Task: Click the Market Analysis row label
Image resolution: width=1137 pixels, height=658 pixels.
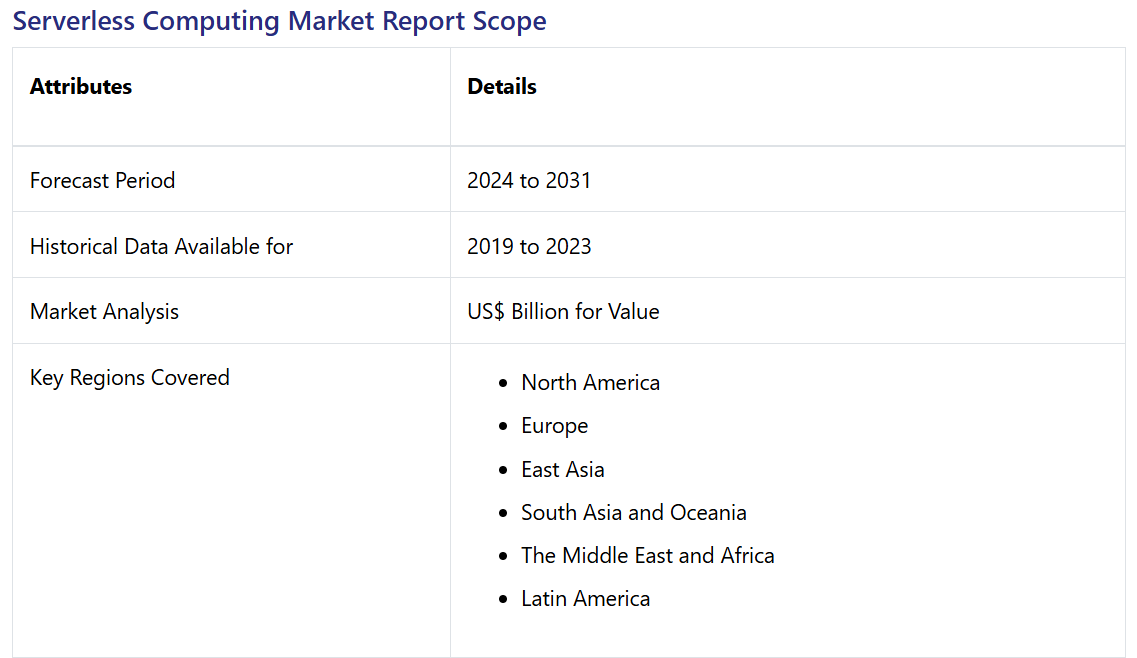Action: pos(104,312)
